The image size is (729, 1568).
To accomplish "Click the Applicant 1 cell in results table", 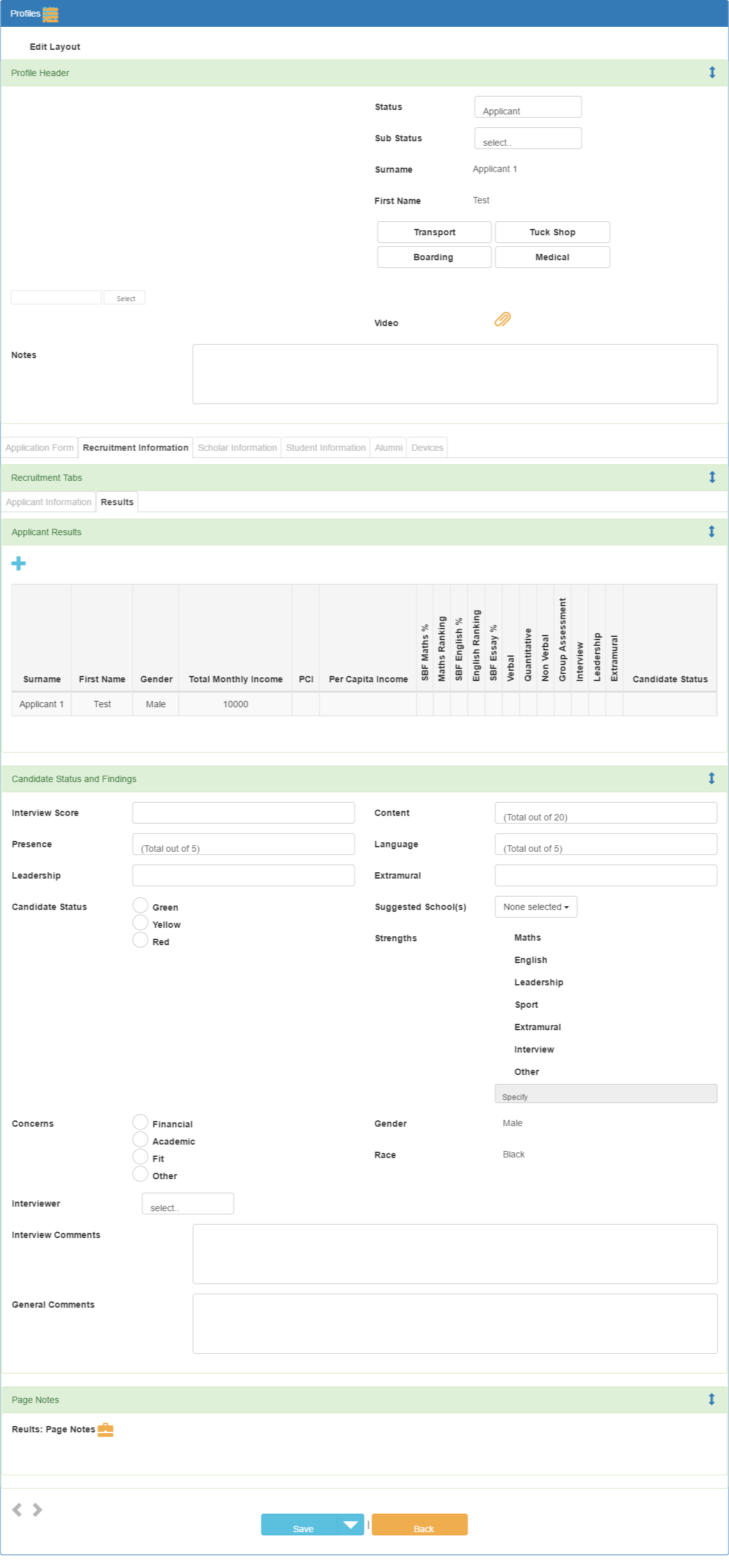I will pyautogui.click(x=42, y=704).
